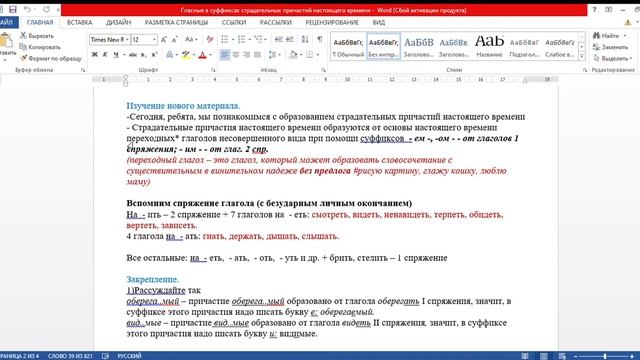The height and width of the screenshot is (360, 640).
Task: Open the font color dropdown arrow
Action: point(211,55)
